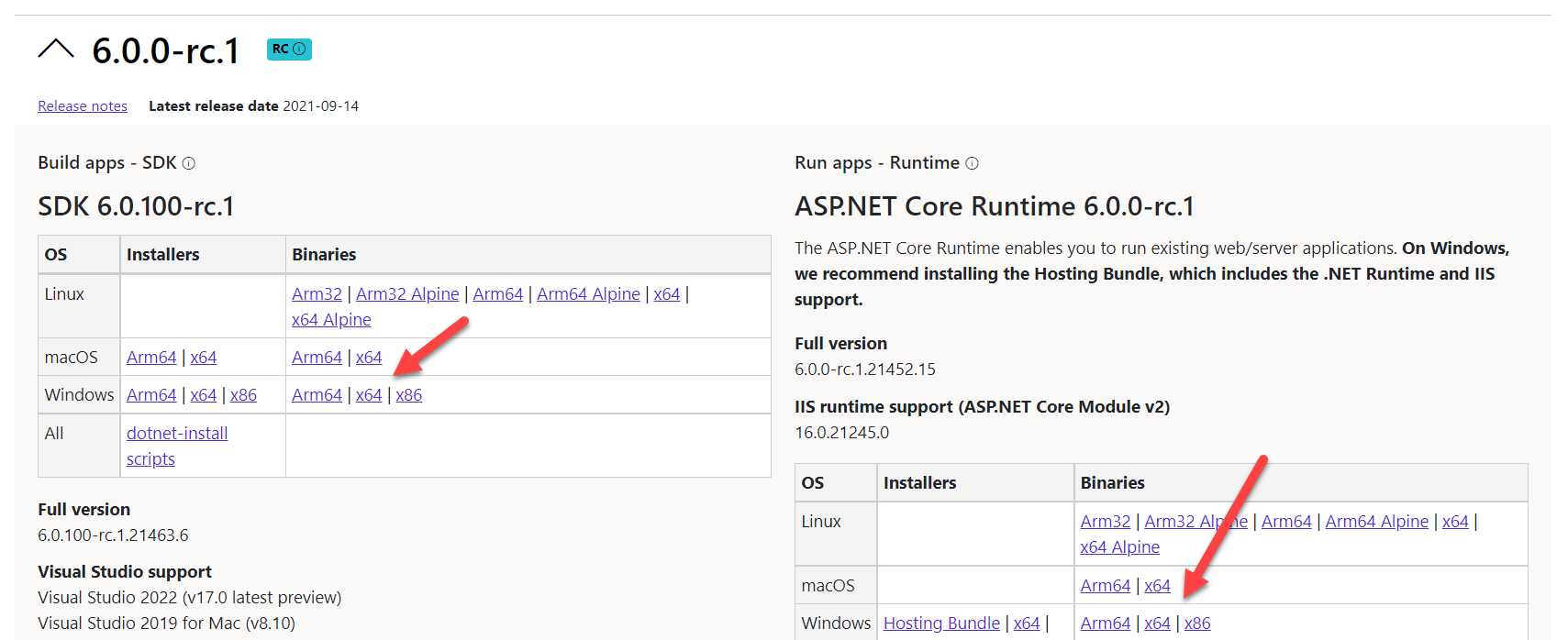Click info icon next to Run apps - Runtime
1568x640 pixels.
tap(972, 163)
